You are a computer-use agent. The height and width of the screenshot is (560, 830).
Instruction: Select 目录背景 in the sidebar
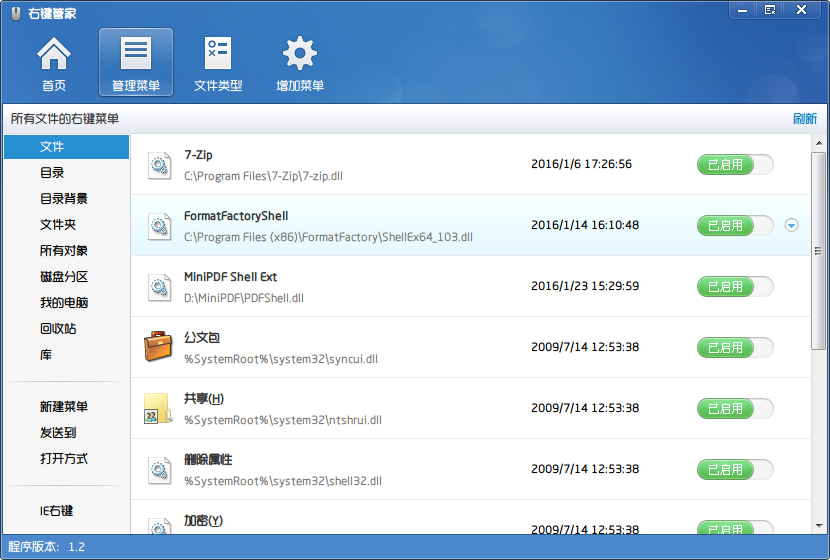pos(67,198)
